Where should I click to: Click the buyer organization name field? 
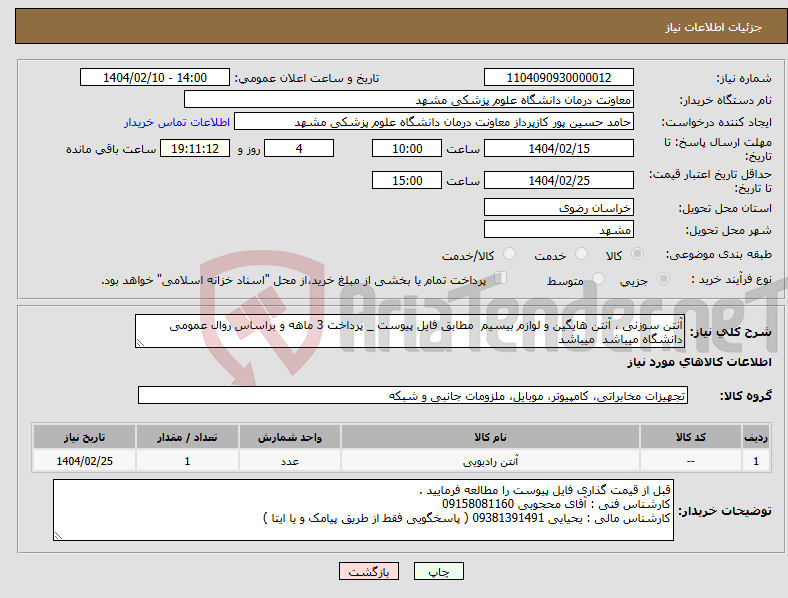[x=409, y=99]
